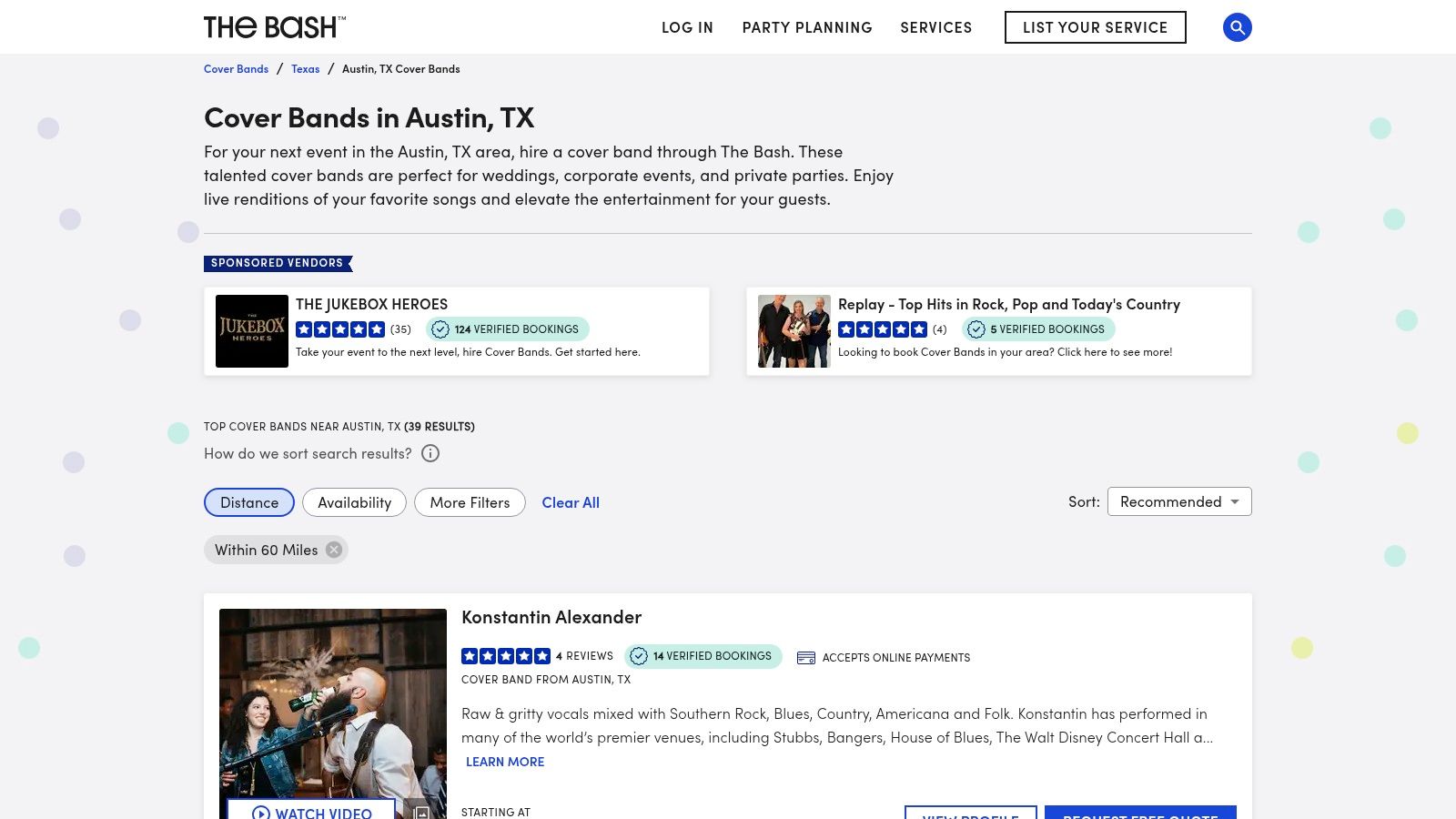The width and height of the screenshot is (1456, 819).
Task: Click the sort info circle icon
Action: (x=430, y=453)
